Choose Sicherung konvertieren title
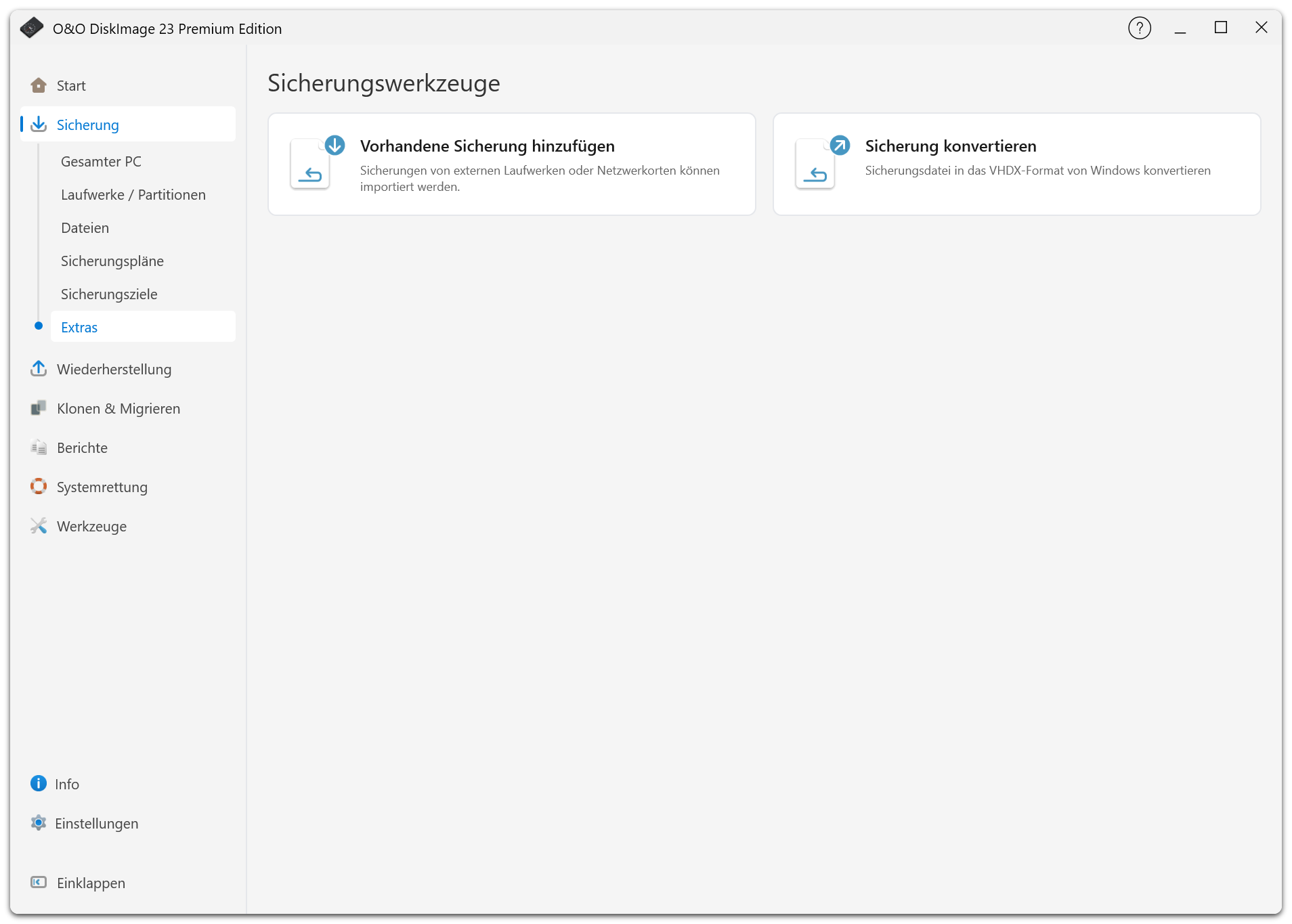1292x924 pixels. point(951,146)
